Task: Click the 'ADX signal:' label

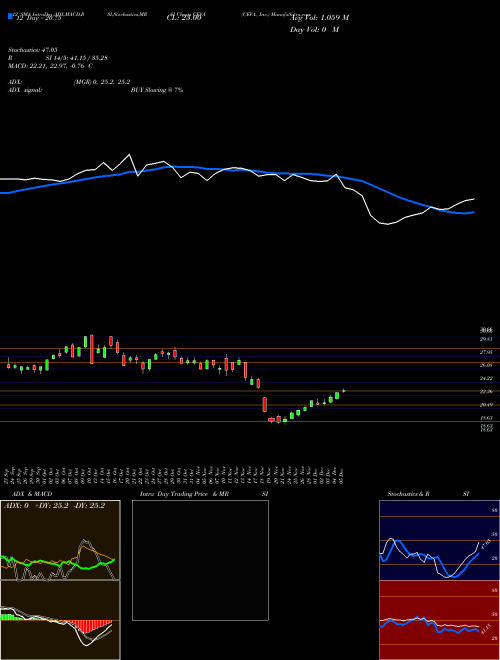Action: pos(24,90)
